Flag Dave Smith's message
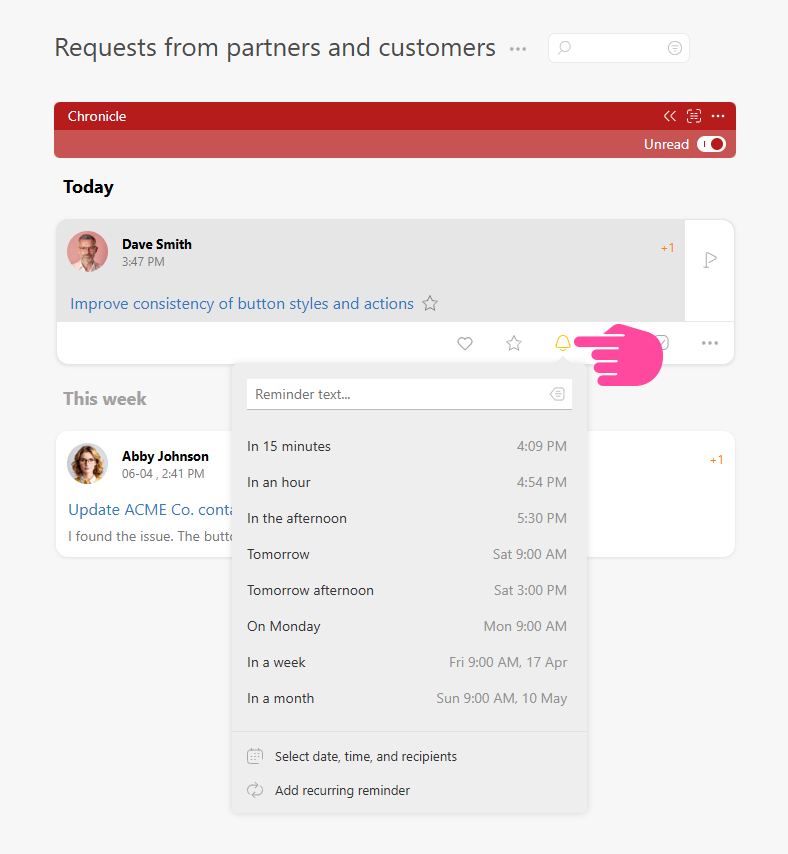Image resolution: width=788 pixels, height=854 pixels. (x=710, y=260)
